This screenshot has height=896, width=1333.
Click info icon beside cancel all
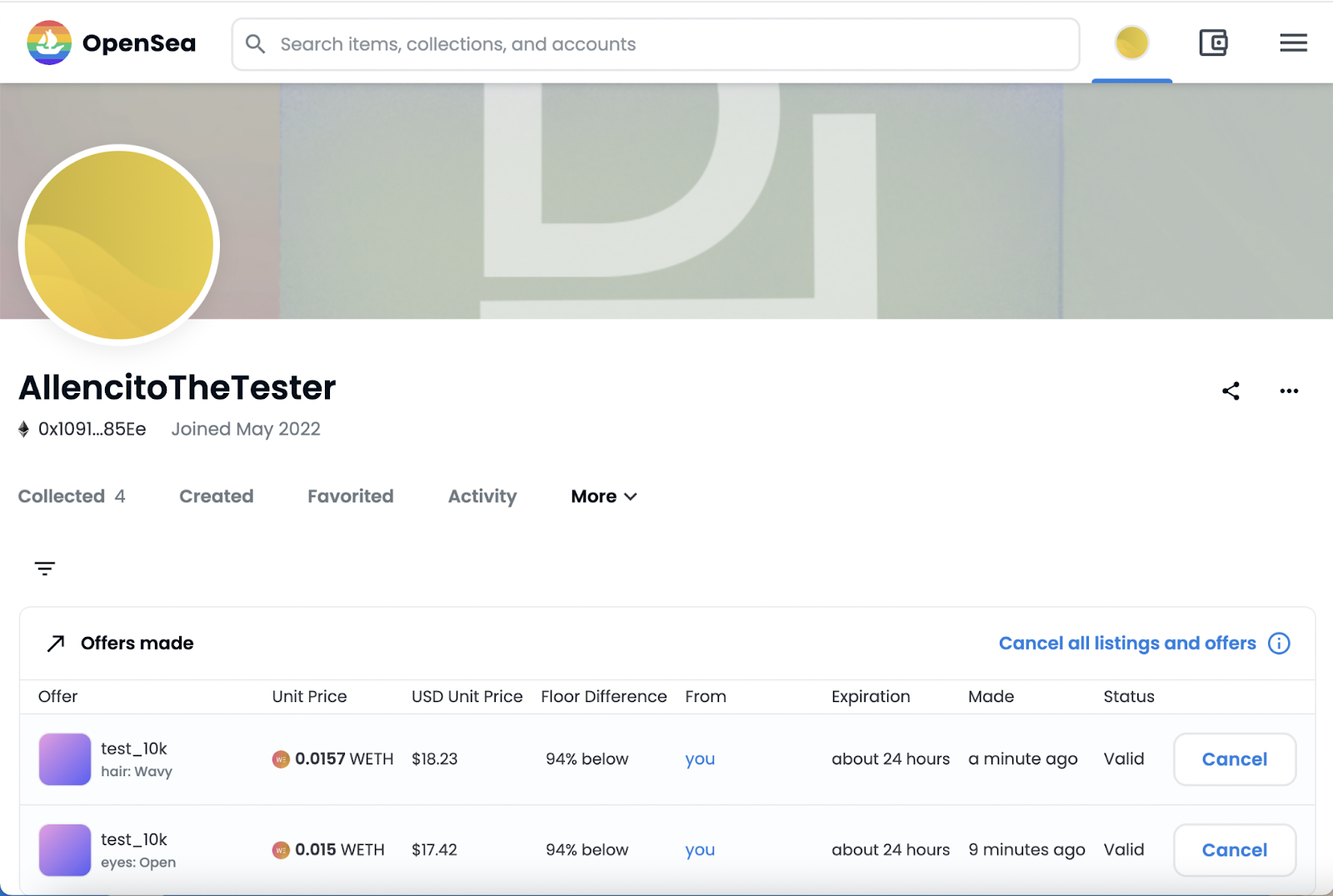click(1279, 644)
